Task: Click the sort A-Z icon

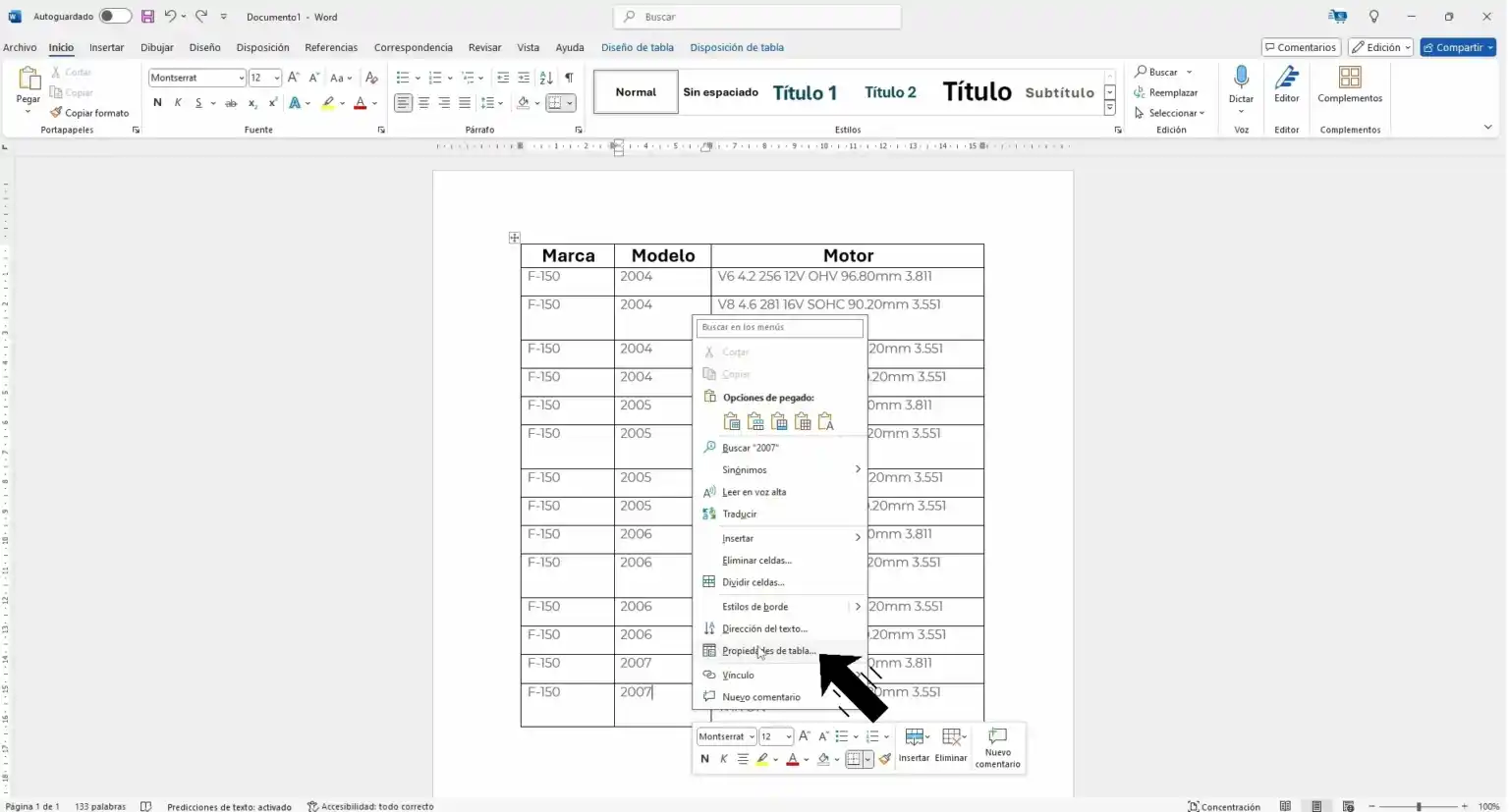Action: [546, 78]
